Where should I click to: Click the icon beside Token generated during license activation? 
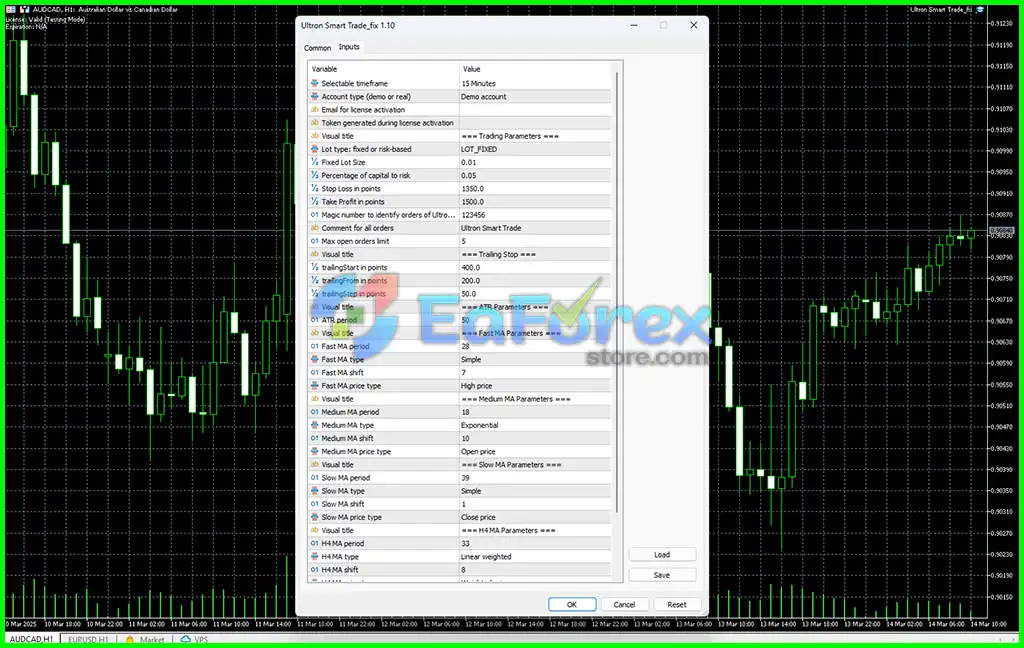click(x=315, y=123)
